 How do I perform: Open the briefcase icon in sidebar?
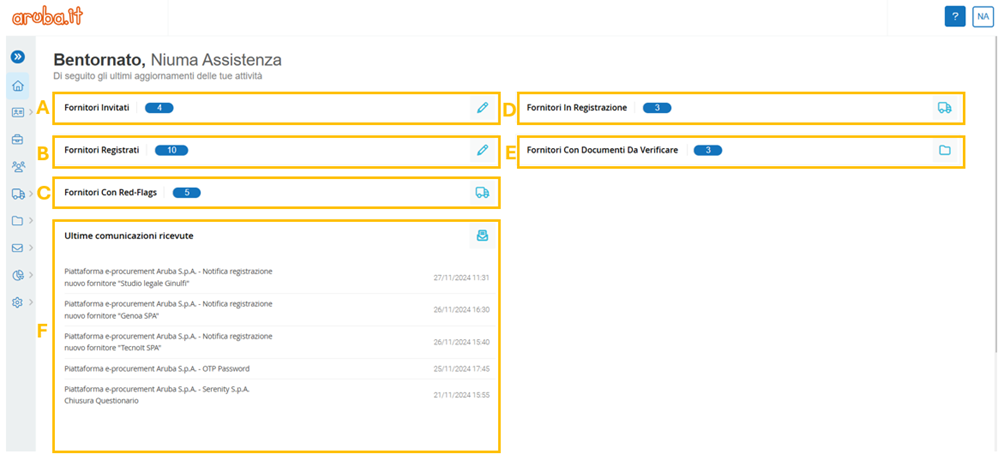[18, 139]
